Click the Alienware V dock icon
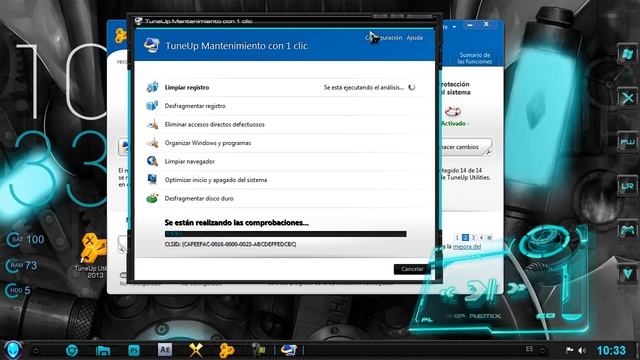 tap(627, 274)
